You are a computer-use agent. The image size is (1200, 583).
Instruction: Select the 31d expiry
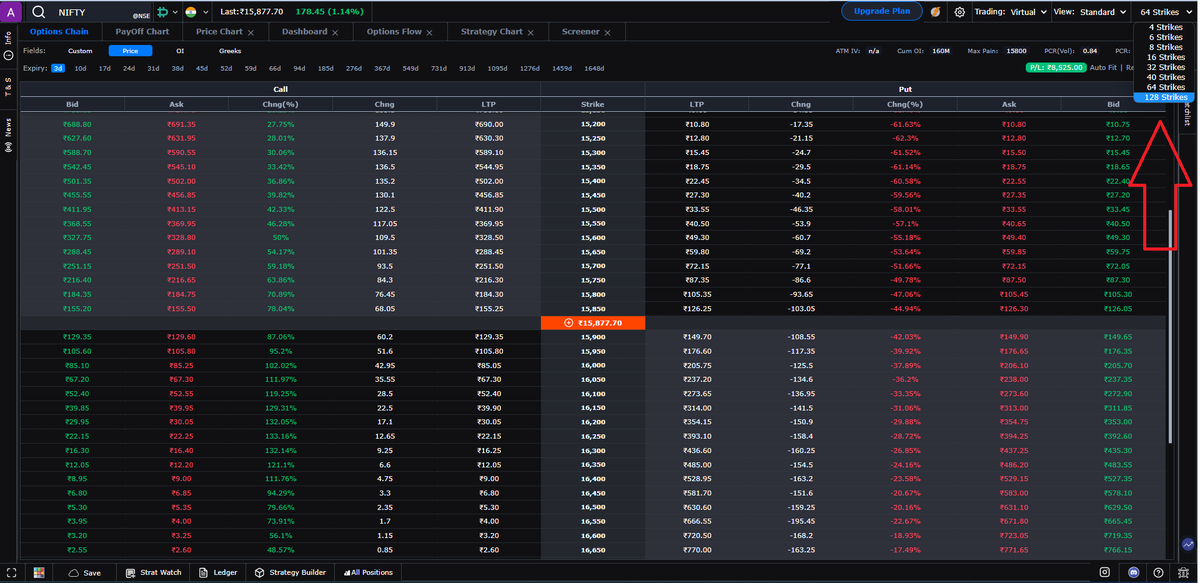pos(153,68)
